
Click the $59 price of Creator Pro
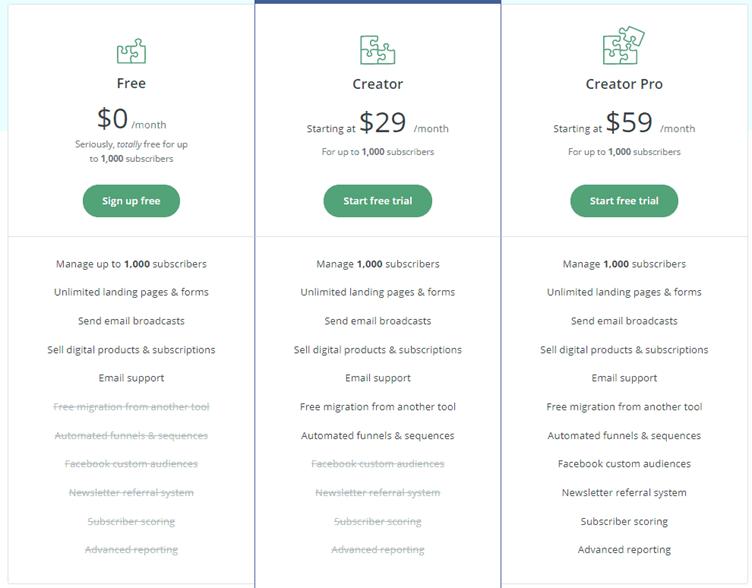629,122
